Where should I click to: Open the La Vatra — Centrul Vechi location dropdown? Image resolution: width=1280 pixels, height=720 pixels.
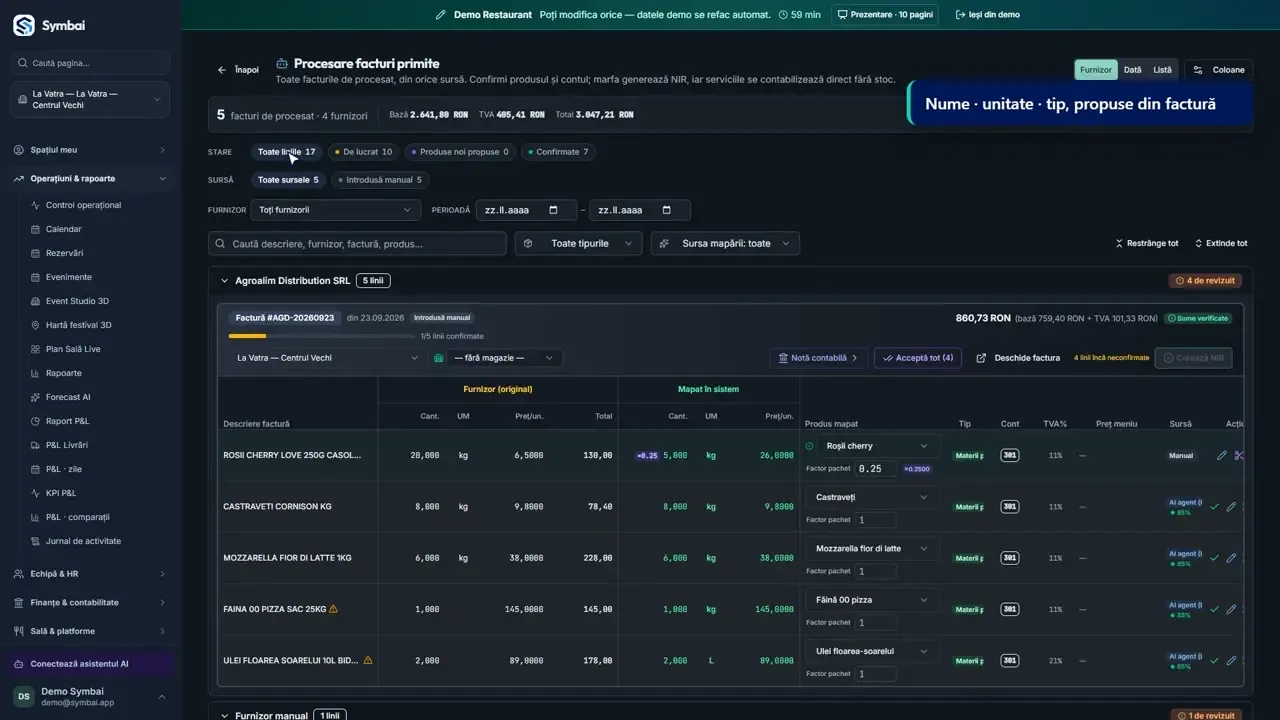(326, 358)
